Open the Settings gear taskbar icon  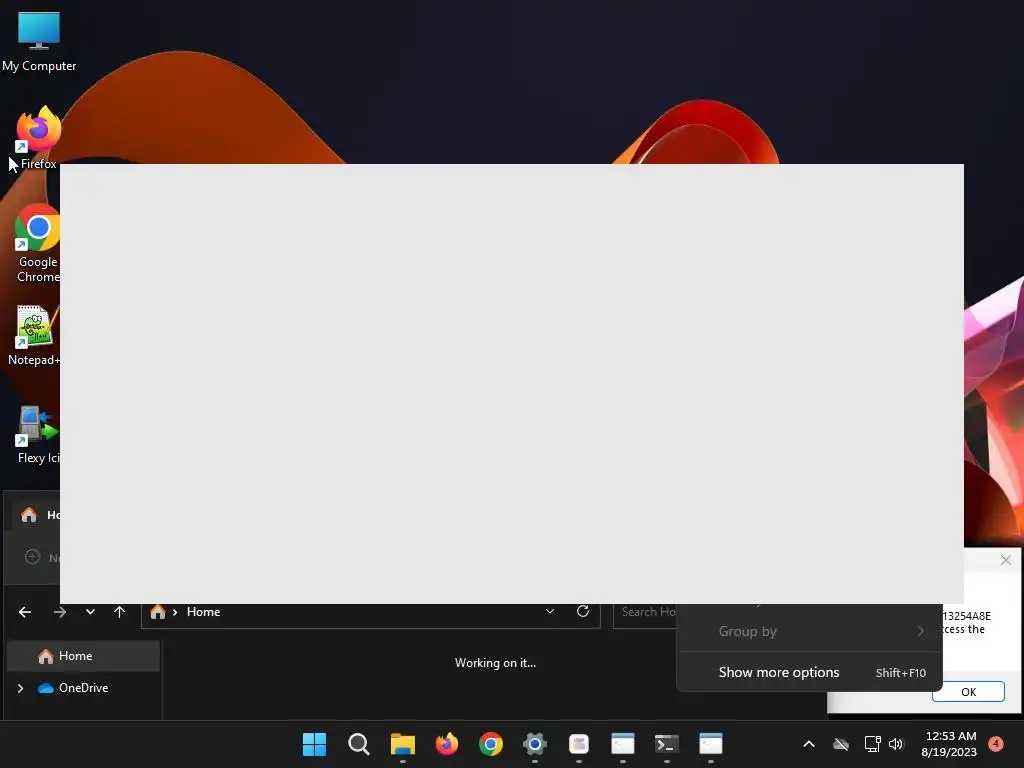(534, 744)
